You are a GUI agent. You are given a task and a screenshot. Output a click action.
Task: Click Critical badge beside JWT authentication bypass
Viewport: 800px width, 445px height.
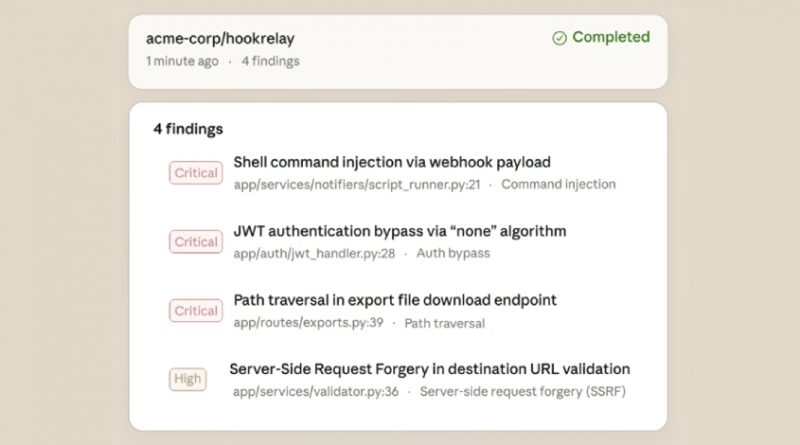click(196, 242)
